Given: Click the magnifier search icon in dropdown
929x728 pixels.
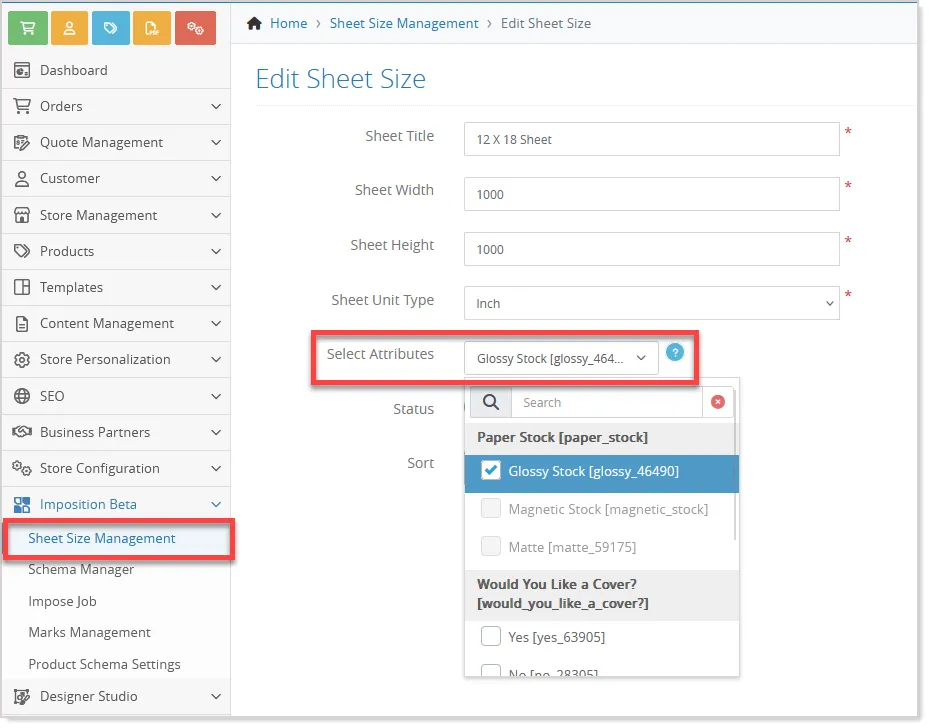Looking at the screenshot, I should (491, 402).
